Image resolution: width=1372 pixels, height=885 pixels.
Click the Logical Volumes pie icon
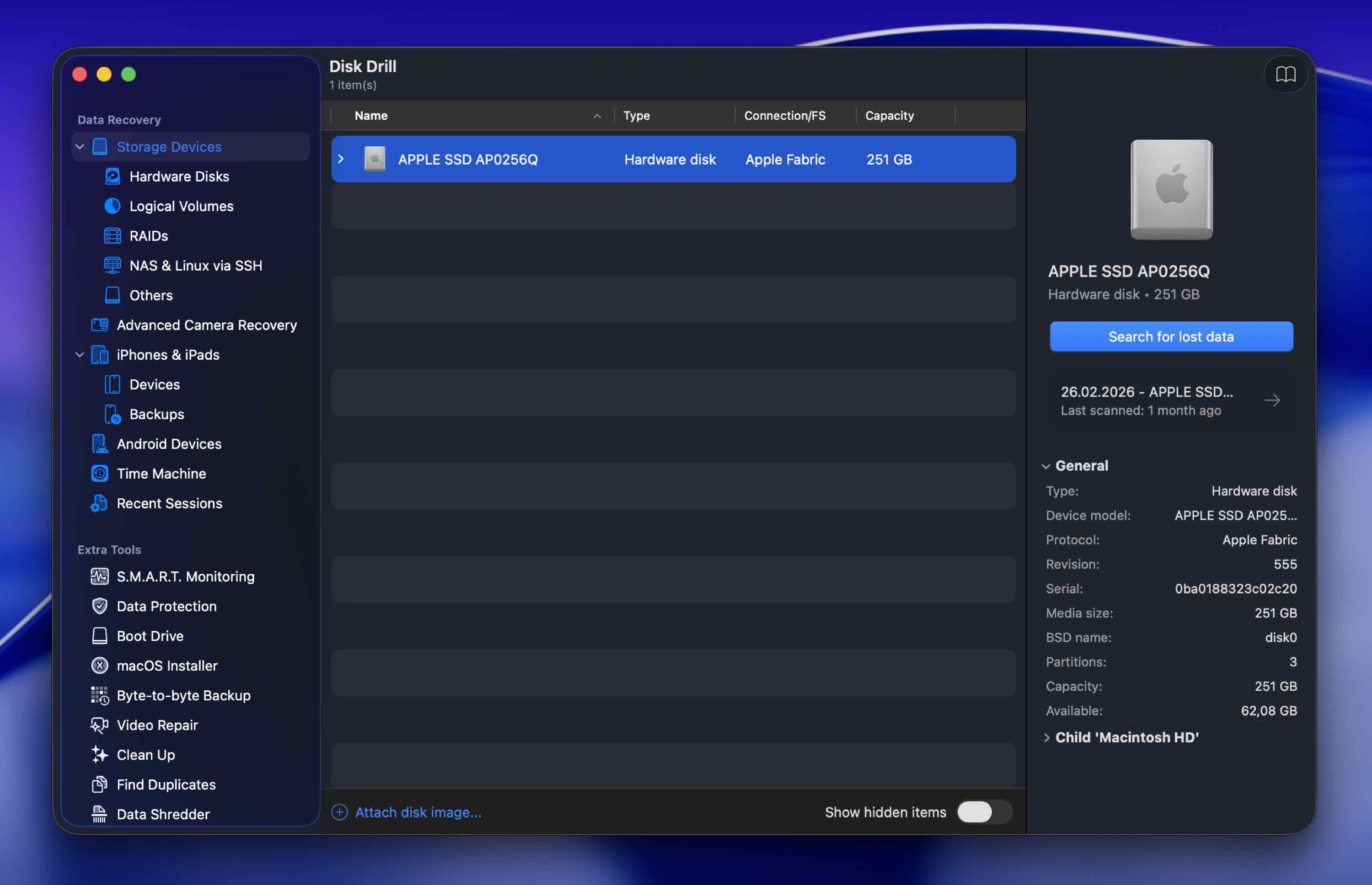112,206
